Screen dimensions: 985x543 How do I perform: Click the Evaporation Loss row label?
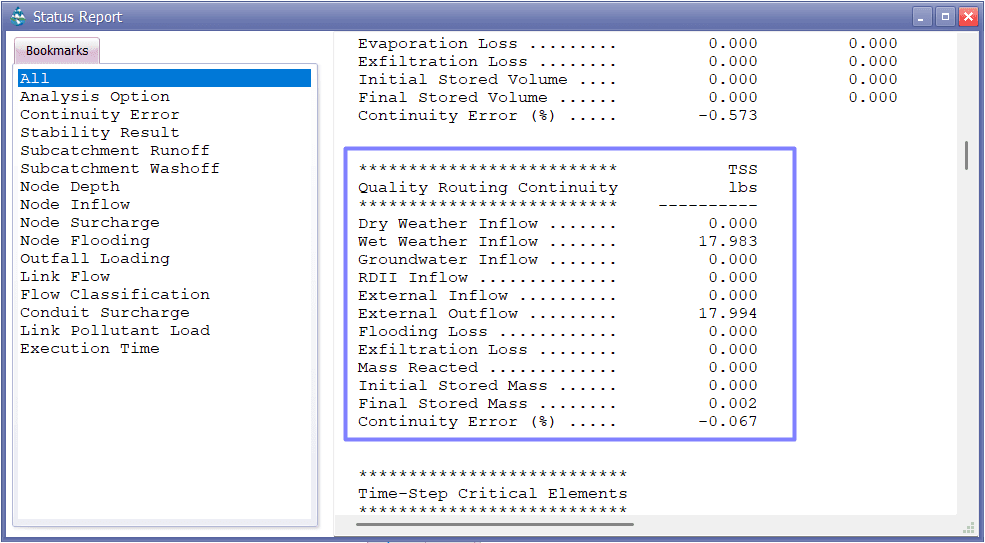point(438,44)
